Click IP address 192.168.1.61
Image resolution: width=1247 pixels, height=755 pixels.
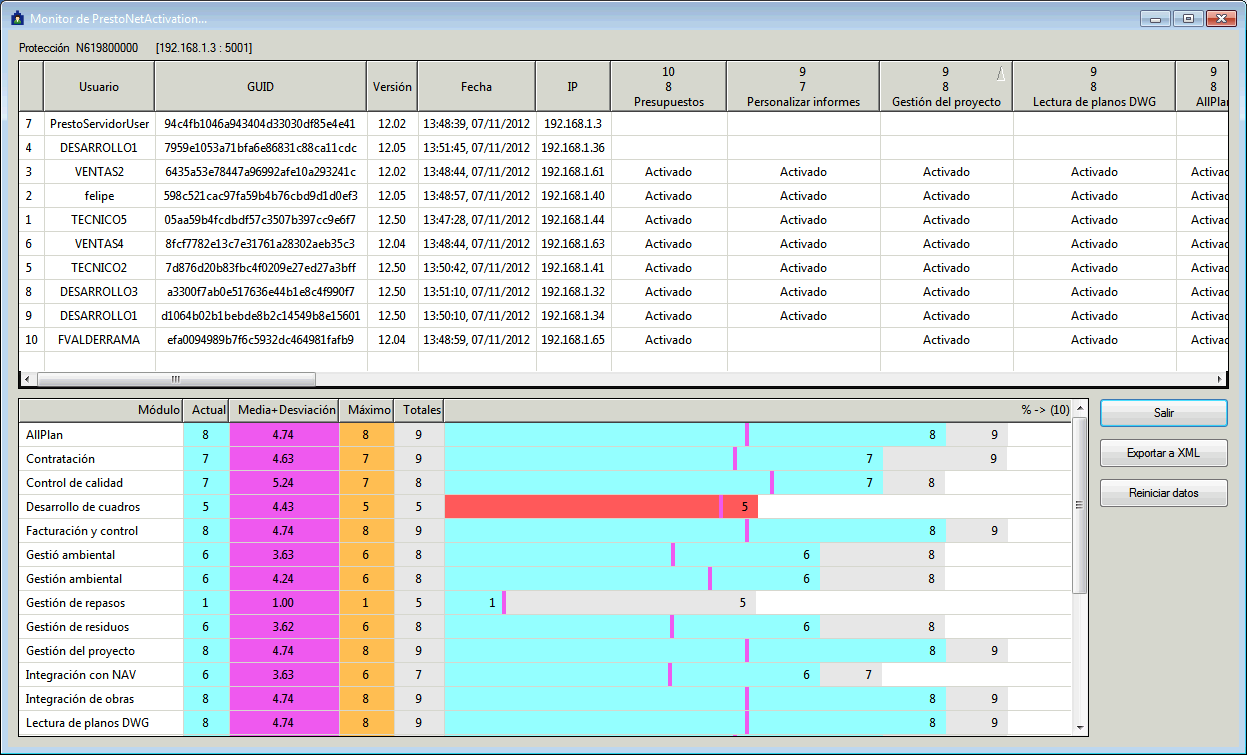click(573, 172)
